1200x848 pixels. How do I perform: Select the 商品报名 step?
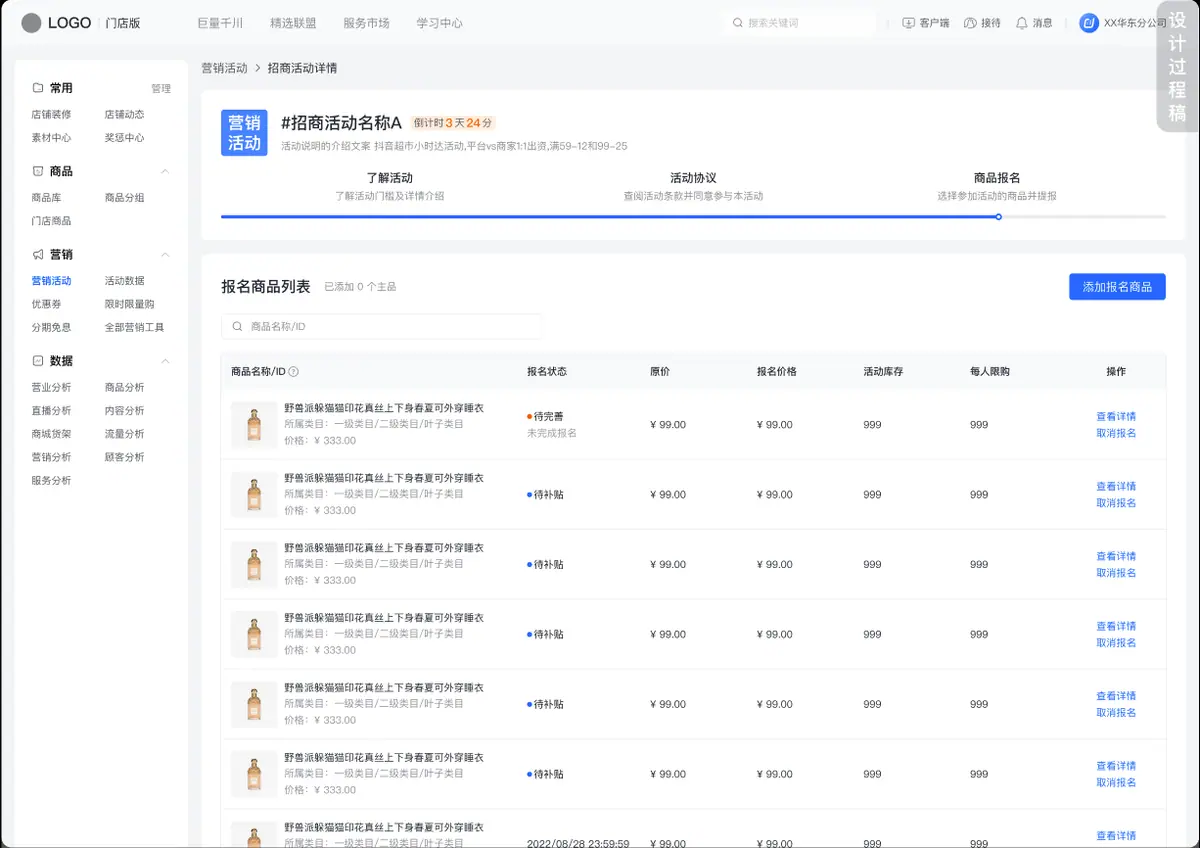click(997, 178)
